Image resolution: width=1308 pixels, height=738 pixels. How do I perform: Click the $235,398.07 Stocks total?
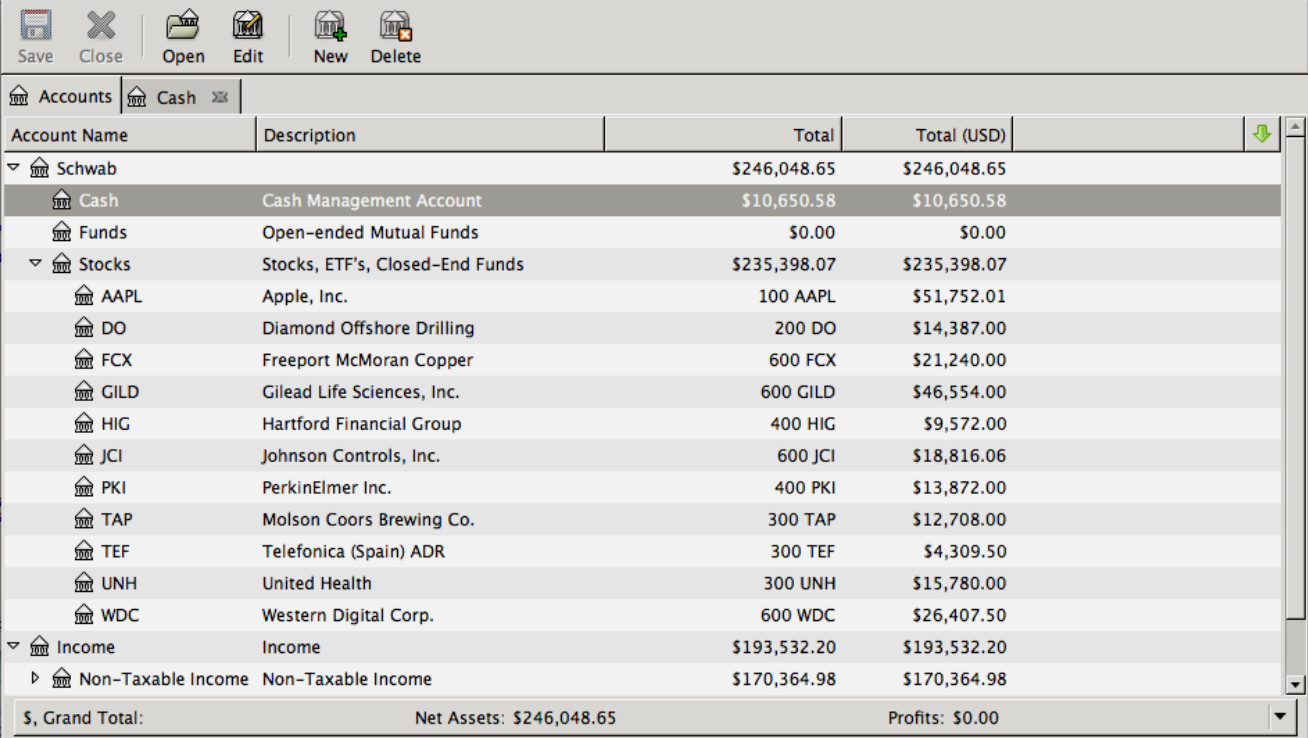coord(784,264)
